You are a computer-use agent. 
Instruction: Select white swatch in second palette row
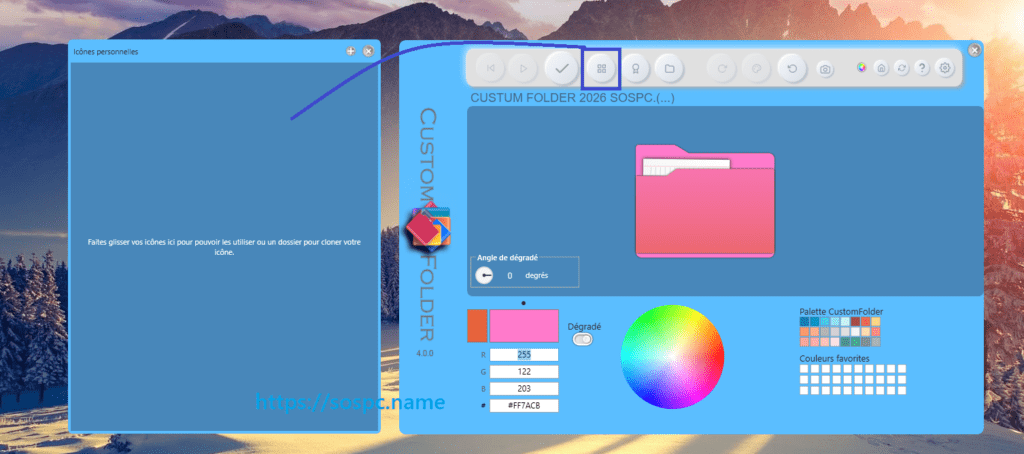pyautogui.click(x=856, y=332)
